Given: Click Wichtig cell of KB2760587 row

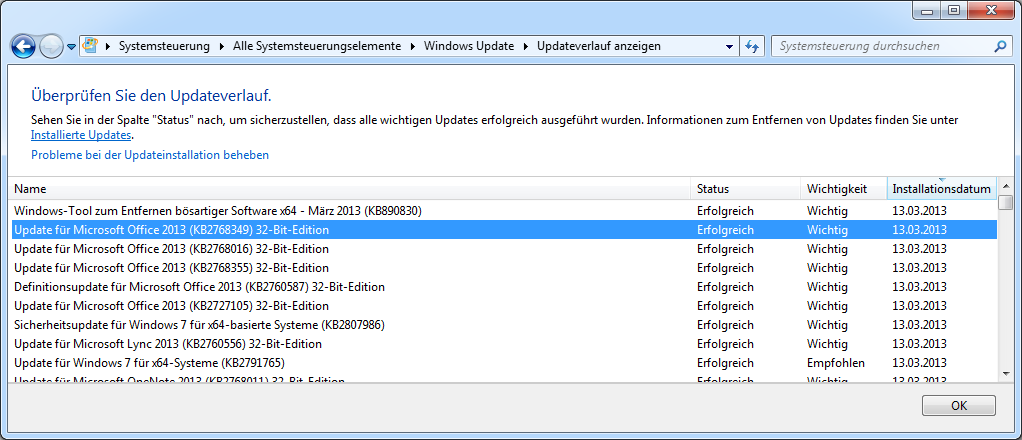Looking at the screenshot, I should click(826, 287).
